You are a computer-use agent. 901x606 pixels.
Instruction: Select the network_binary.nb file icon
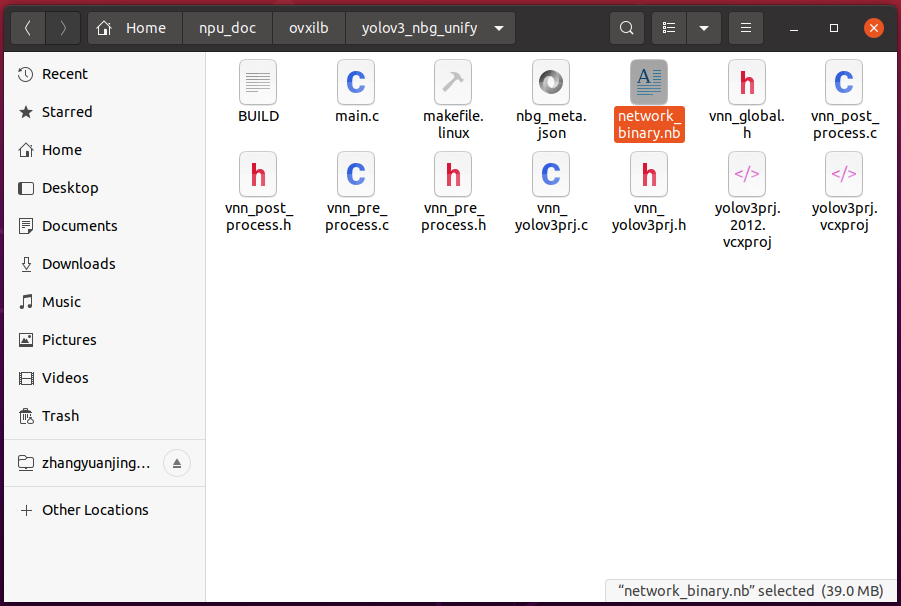pyautogui.click(x=649, y=82)
